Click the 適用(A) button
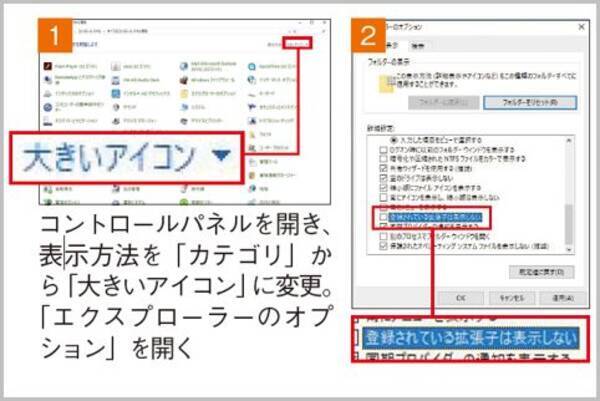 tap(562, 298)
